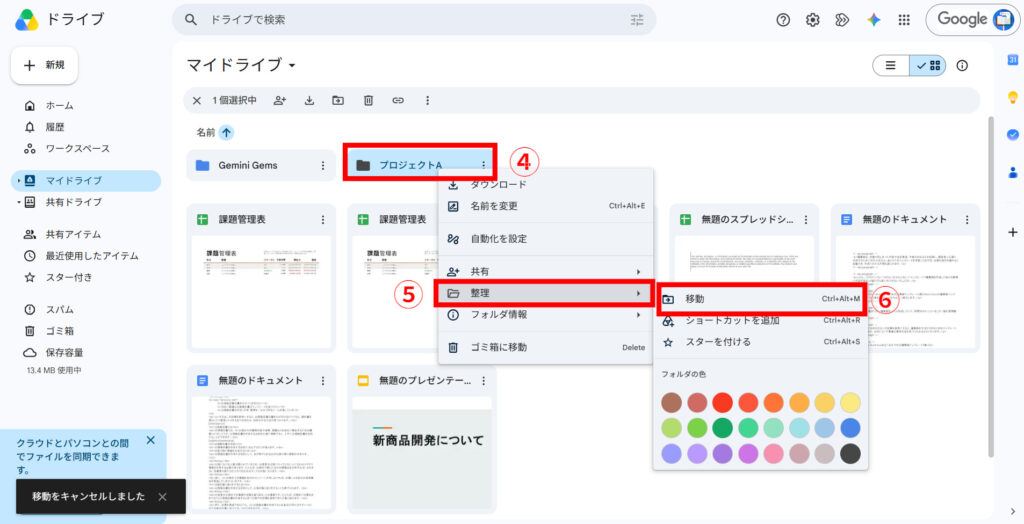Open the Google account avatar
This screenshot has width=1024, height=524.
pos(1002,20)
